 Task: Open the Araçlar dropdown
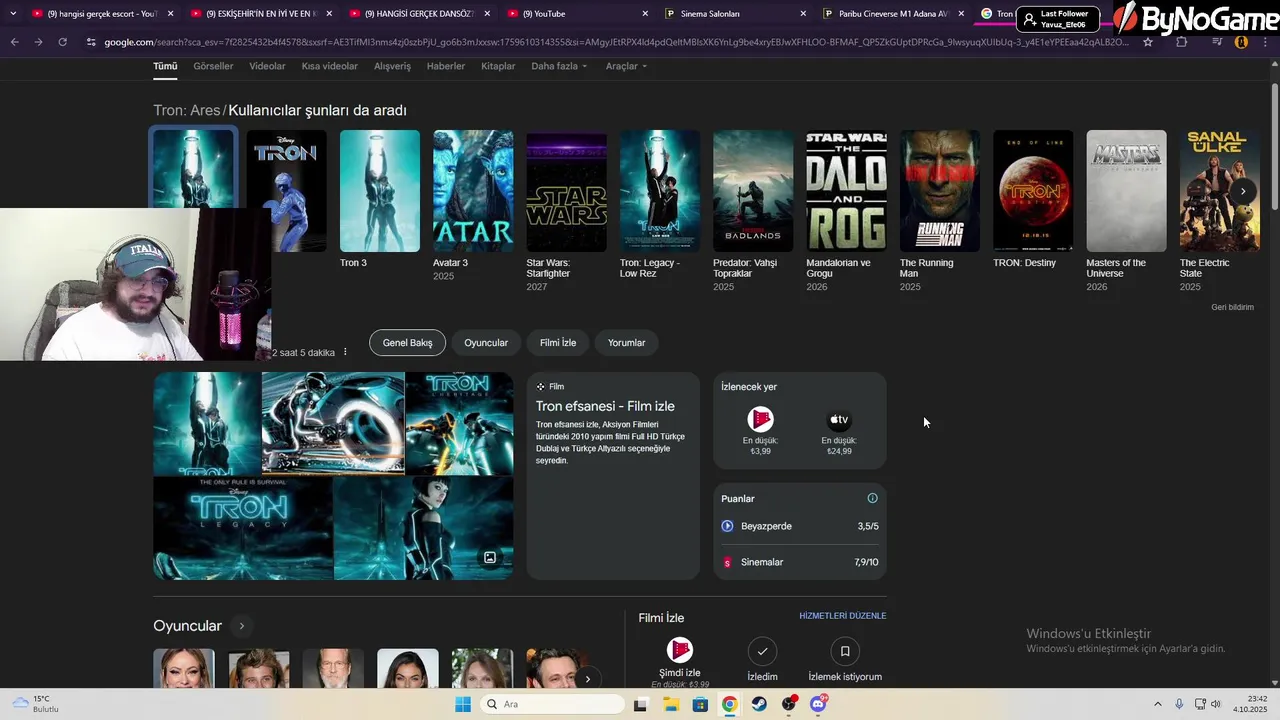point(626,66)
